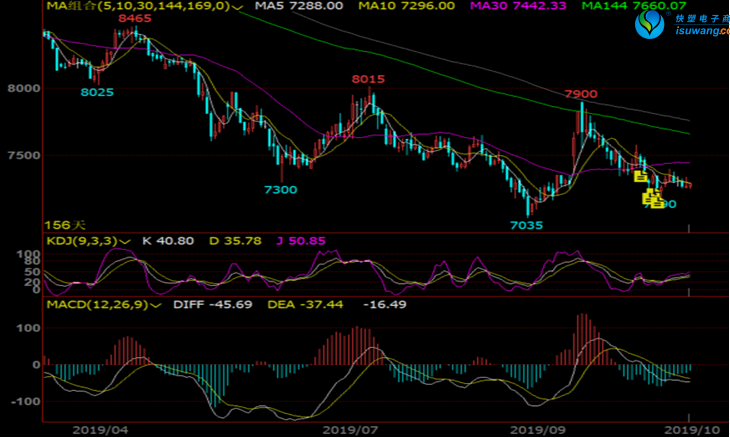
Task: Select the K 40.80 readout
Action: coord(168,241)
